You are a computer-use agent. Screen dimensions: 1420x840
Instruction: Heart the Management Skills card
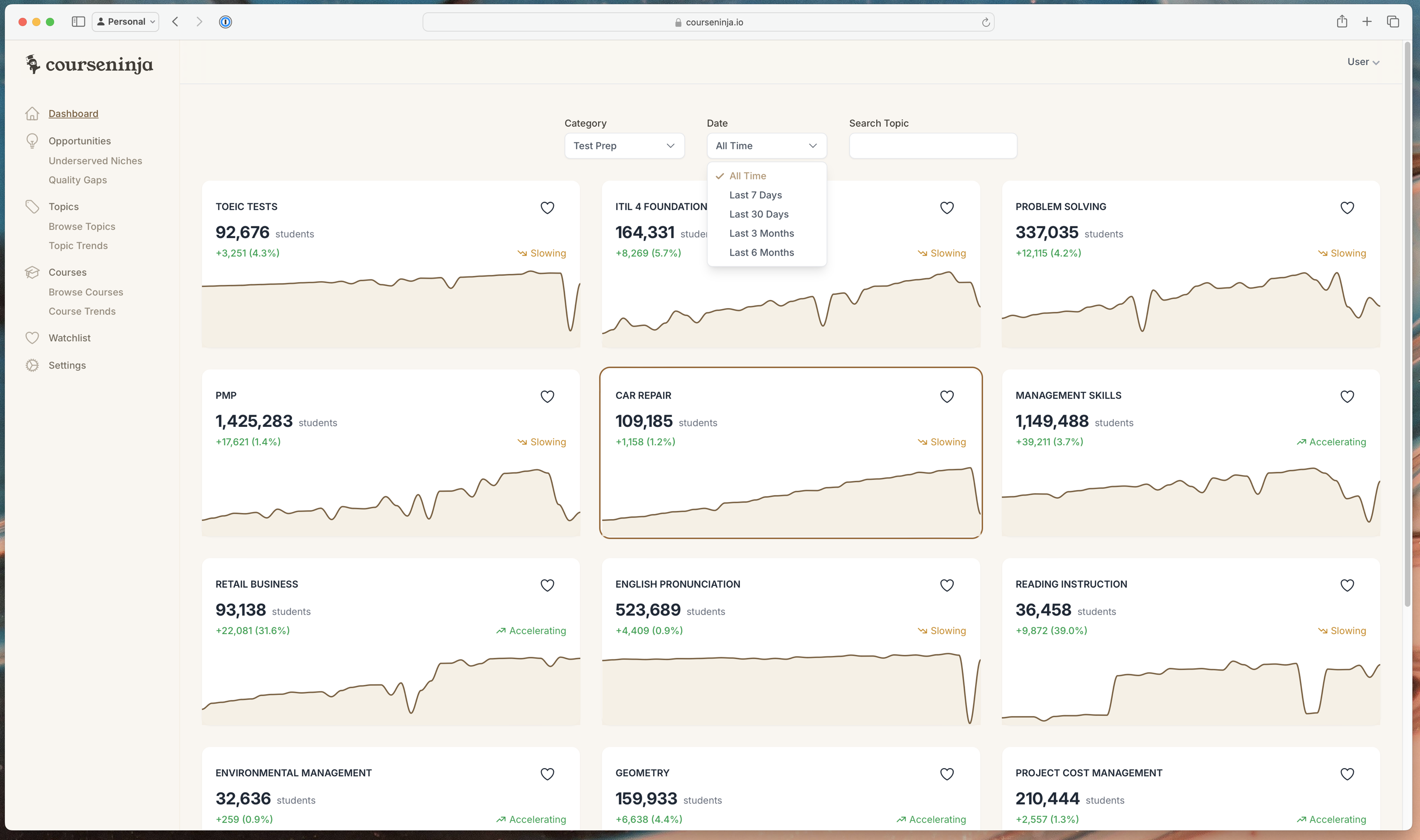(x=1347, y=396)
